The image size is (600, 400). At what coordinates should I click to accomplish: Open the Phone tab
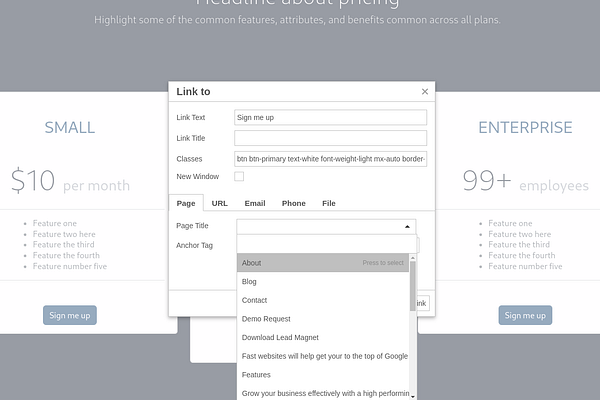pyautogui.click(x=293, y=203)
